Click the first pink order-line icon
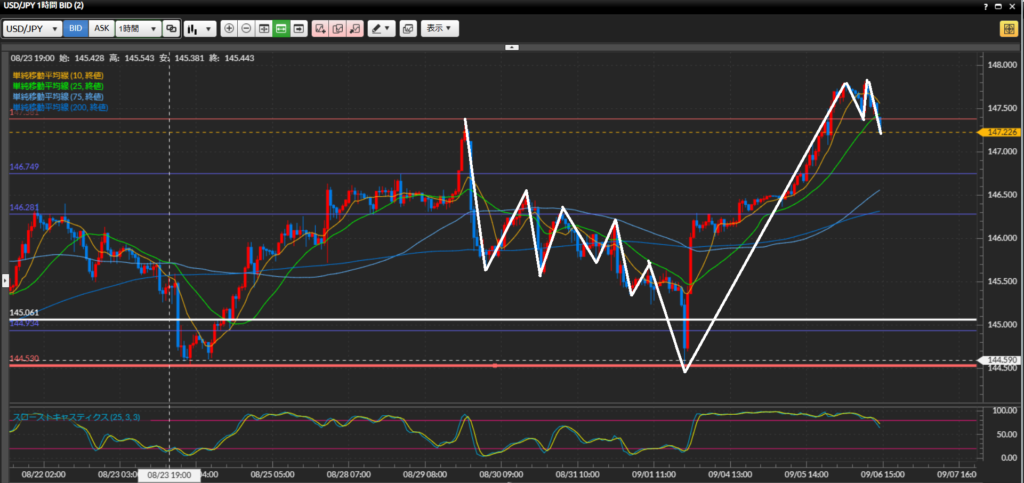Screen dimensions: 1024x483 click(320, 29)
